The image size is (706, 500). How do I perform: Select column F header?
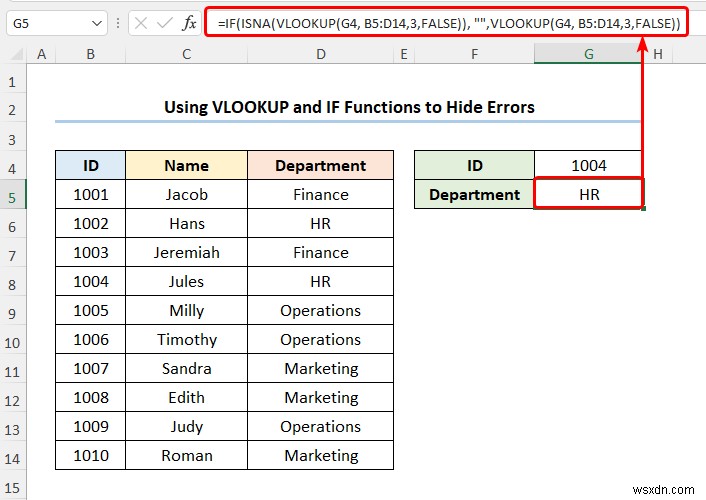coord(474,55)
